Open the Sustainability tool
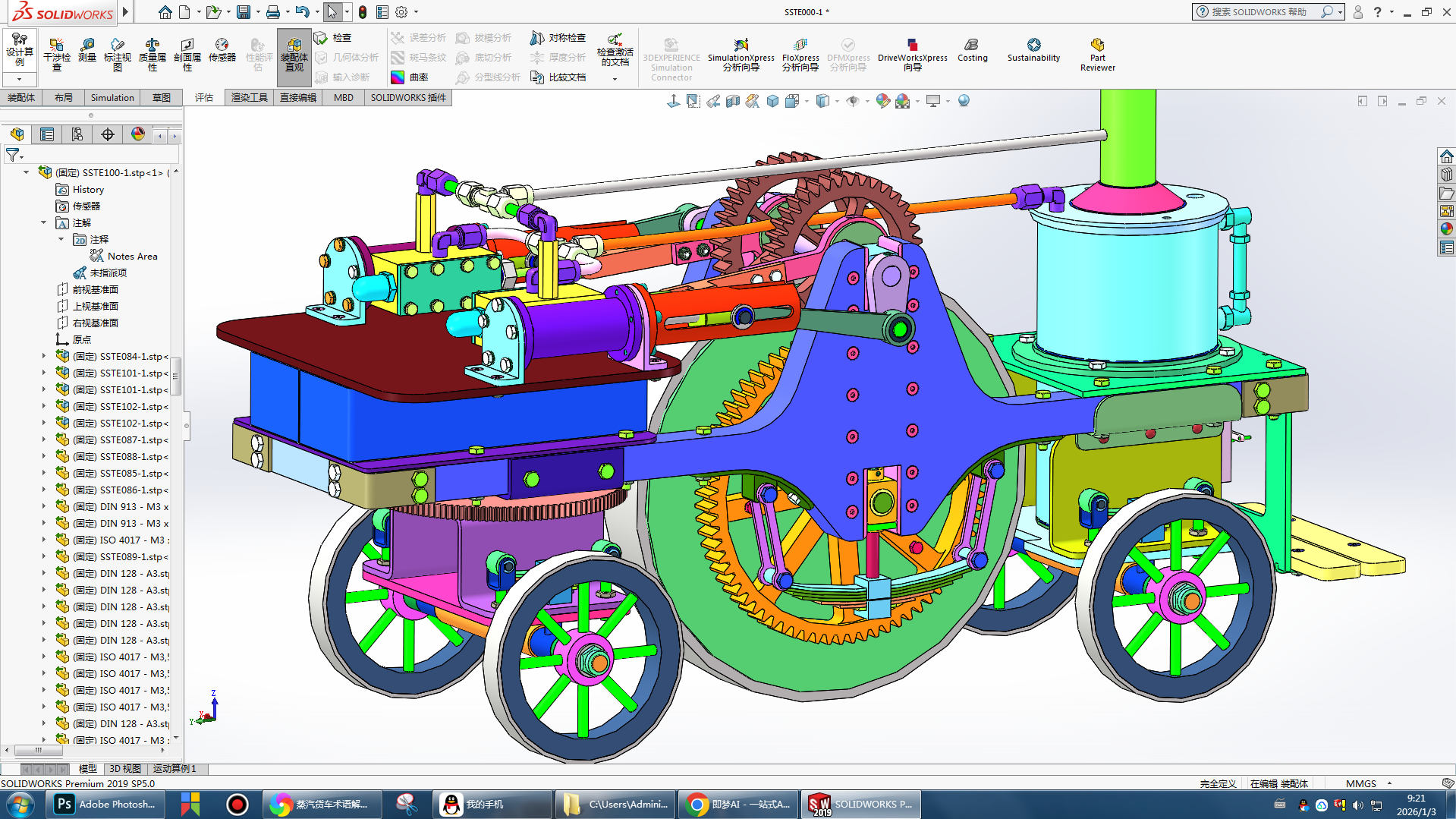 (1033, 50)
